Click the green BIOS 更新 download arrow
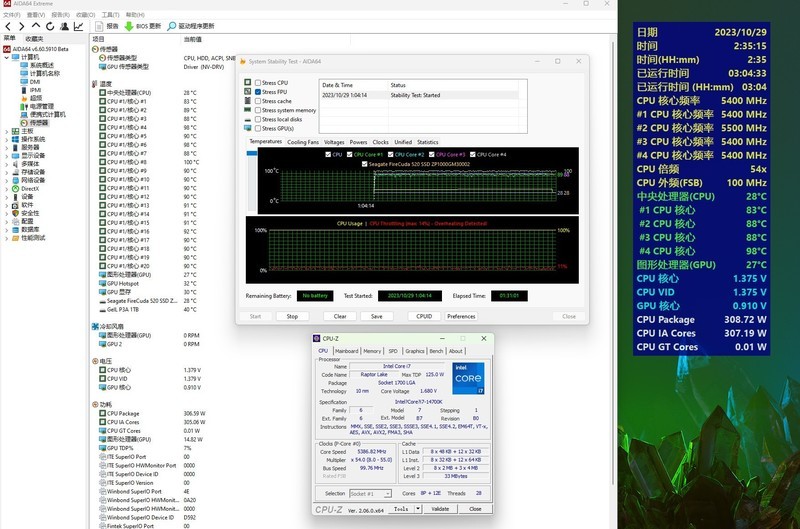Viewport: 800px width, 529px height. (x=129, y=26)
